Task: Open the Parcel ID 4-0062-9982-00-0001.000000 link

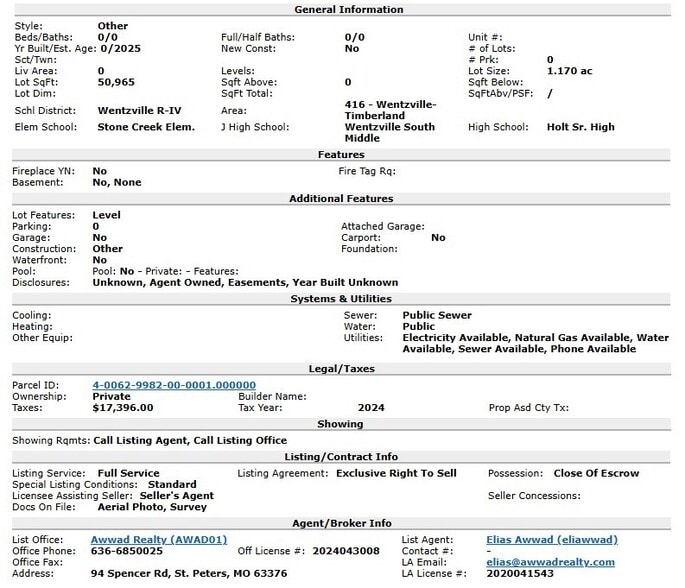Action: coord(174,385)
